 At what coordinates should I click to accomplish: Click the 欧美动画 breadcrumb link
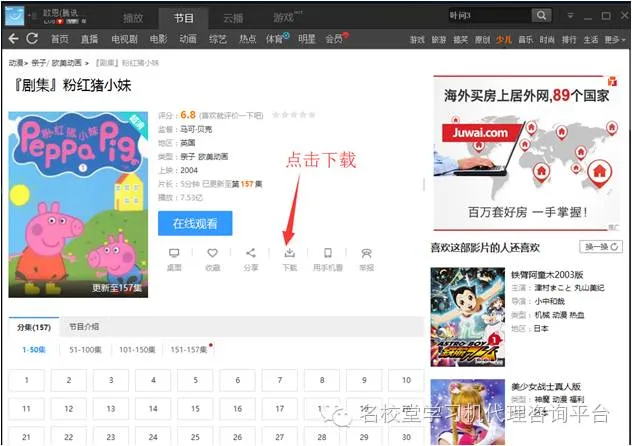pos(67,63)
